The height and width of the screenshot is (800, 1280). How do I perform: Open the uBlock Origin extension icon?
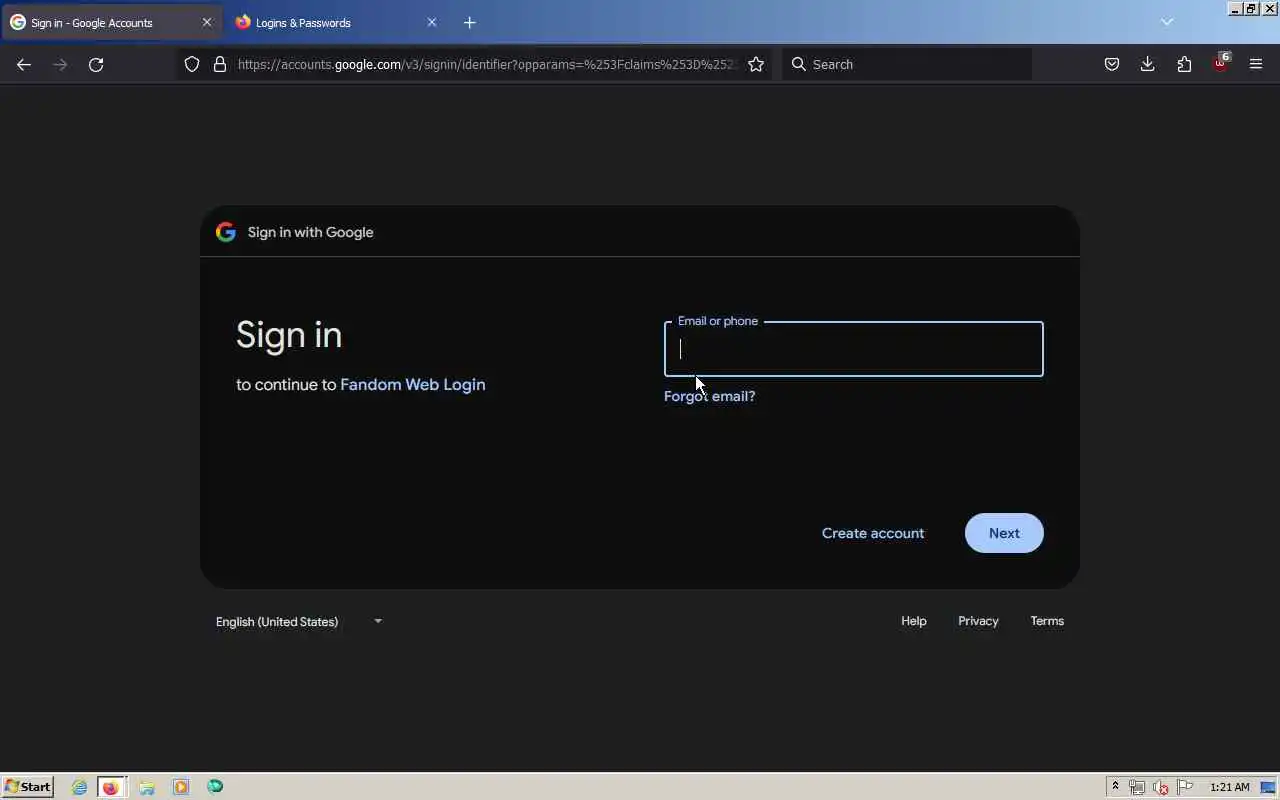[1220, 64]
